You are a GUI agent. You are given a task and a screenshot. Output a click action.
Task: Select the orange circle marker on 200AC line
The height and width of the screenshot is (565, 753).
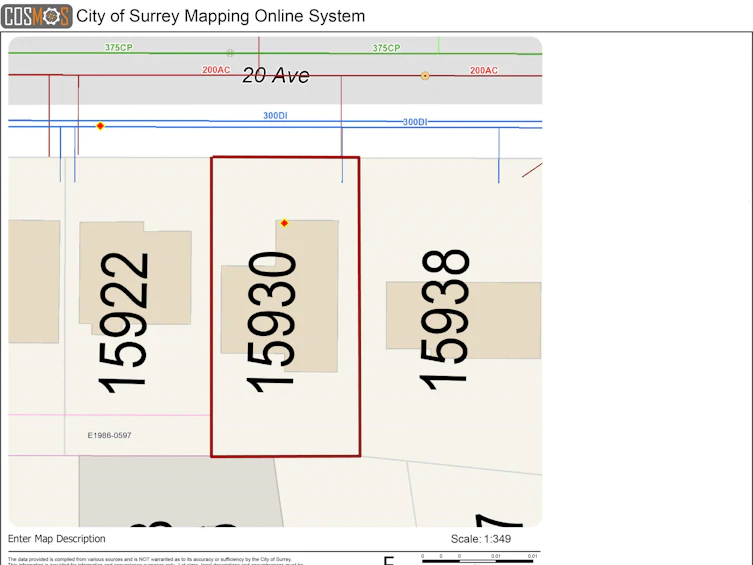[x=425, y=76]
